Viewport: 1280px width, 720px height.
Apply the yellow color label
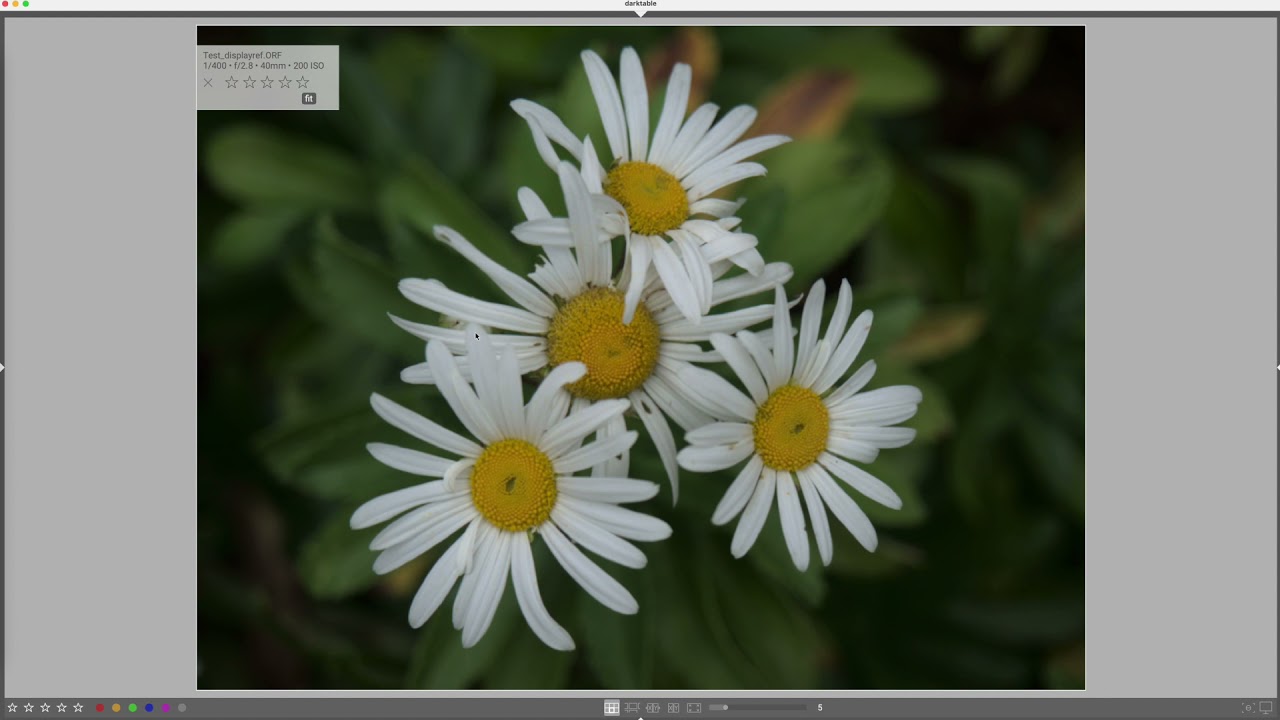click(116, 708)
